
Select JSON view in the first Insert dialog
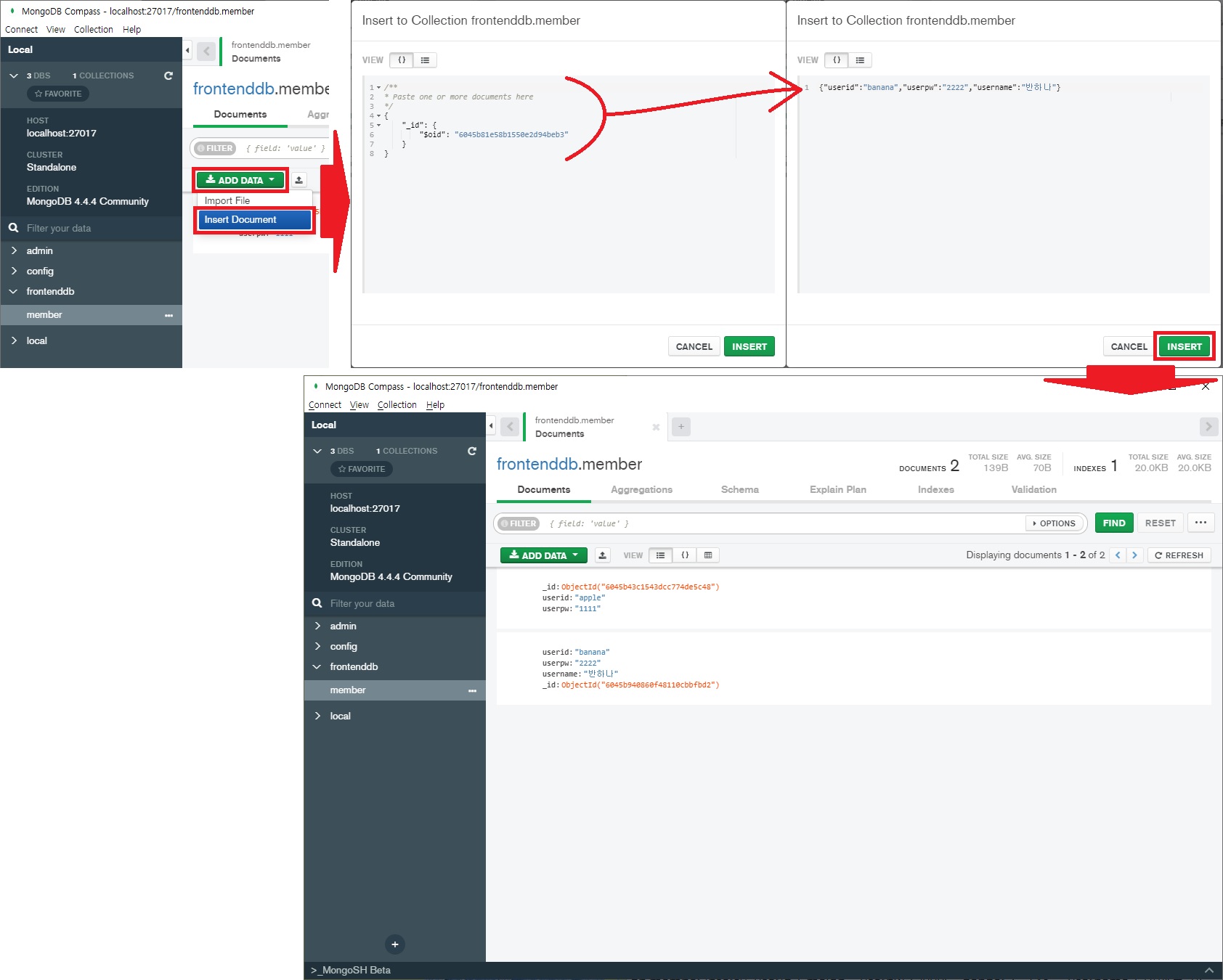tap(402, 60)
